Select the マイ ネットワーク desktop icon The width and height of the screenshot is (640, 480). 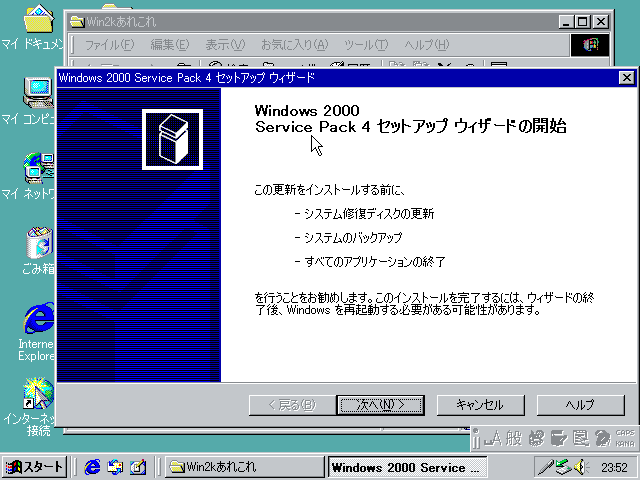click(38, 176)
